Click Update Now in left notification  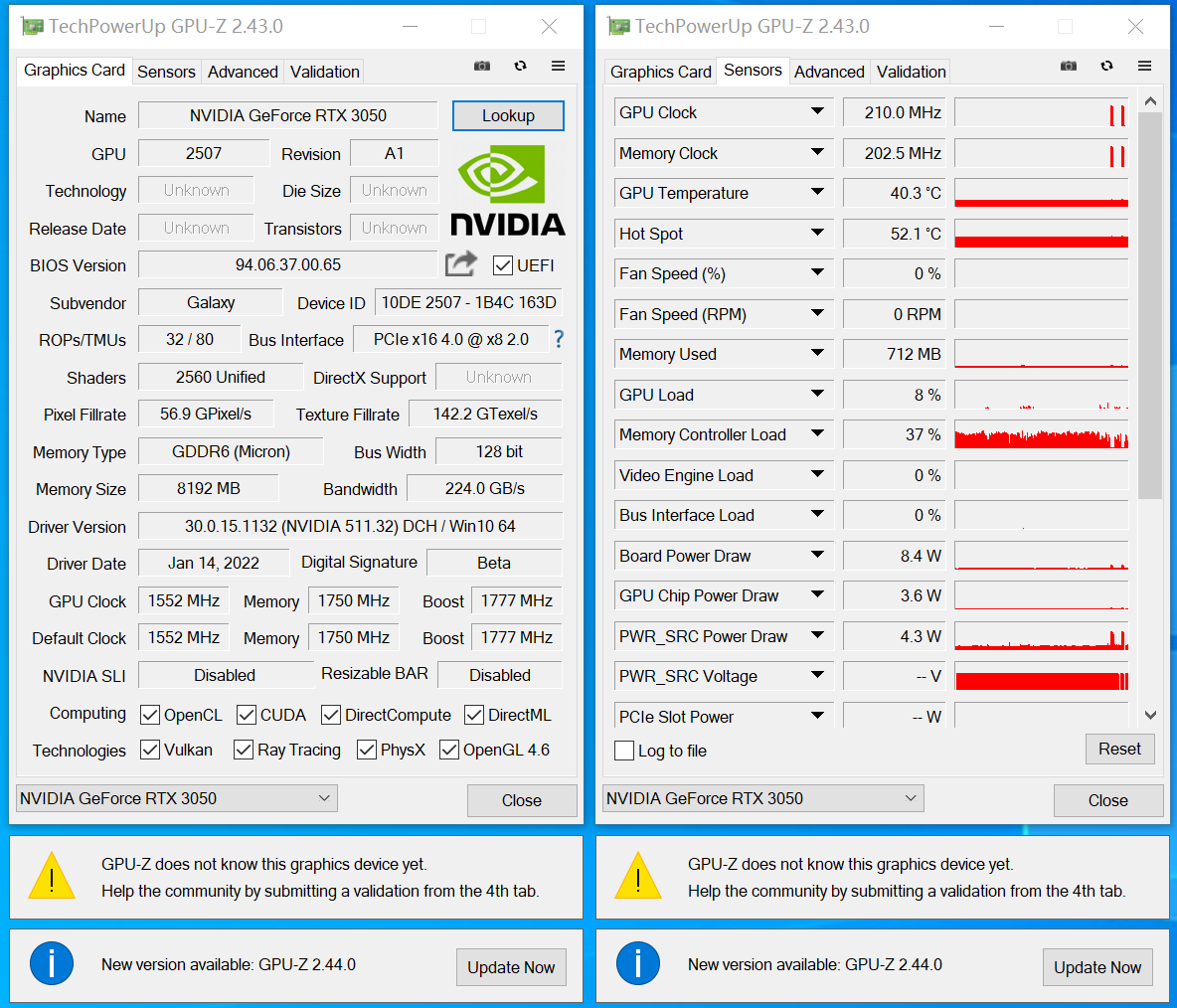click(x=511, y=967)
